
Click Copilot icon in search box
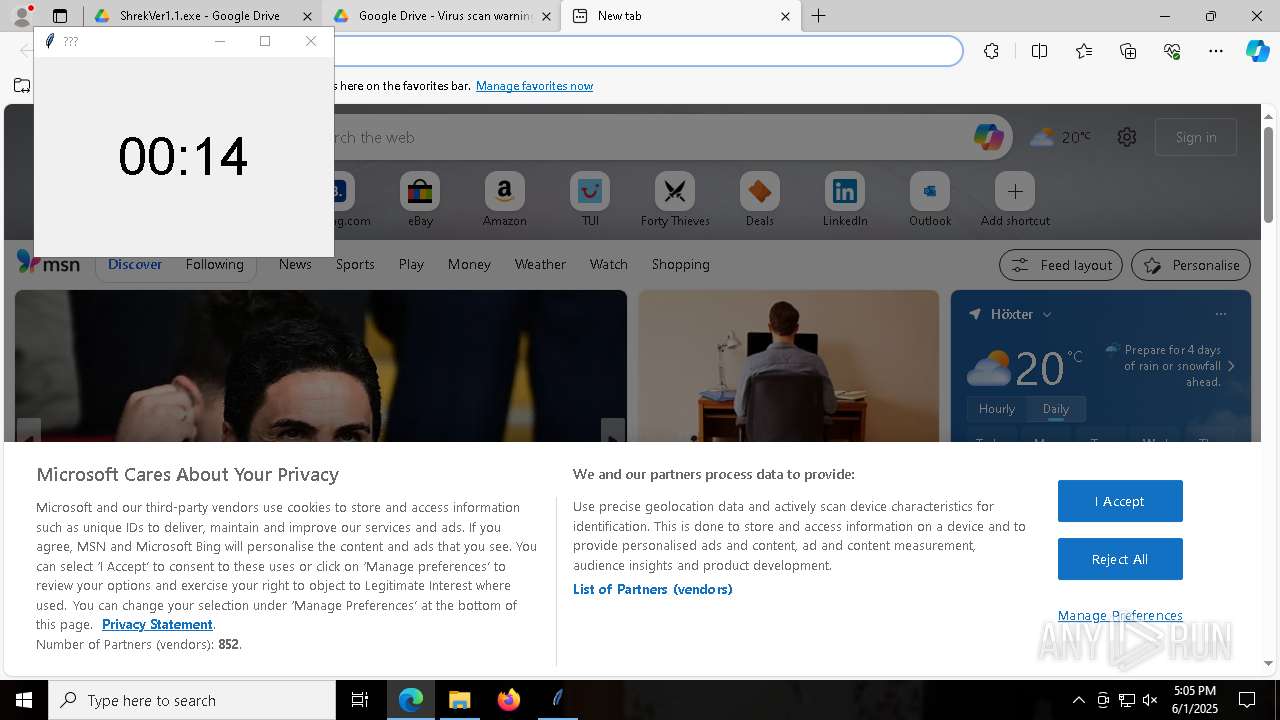pos(989,137)
